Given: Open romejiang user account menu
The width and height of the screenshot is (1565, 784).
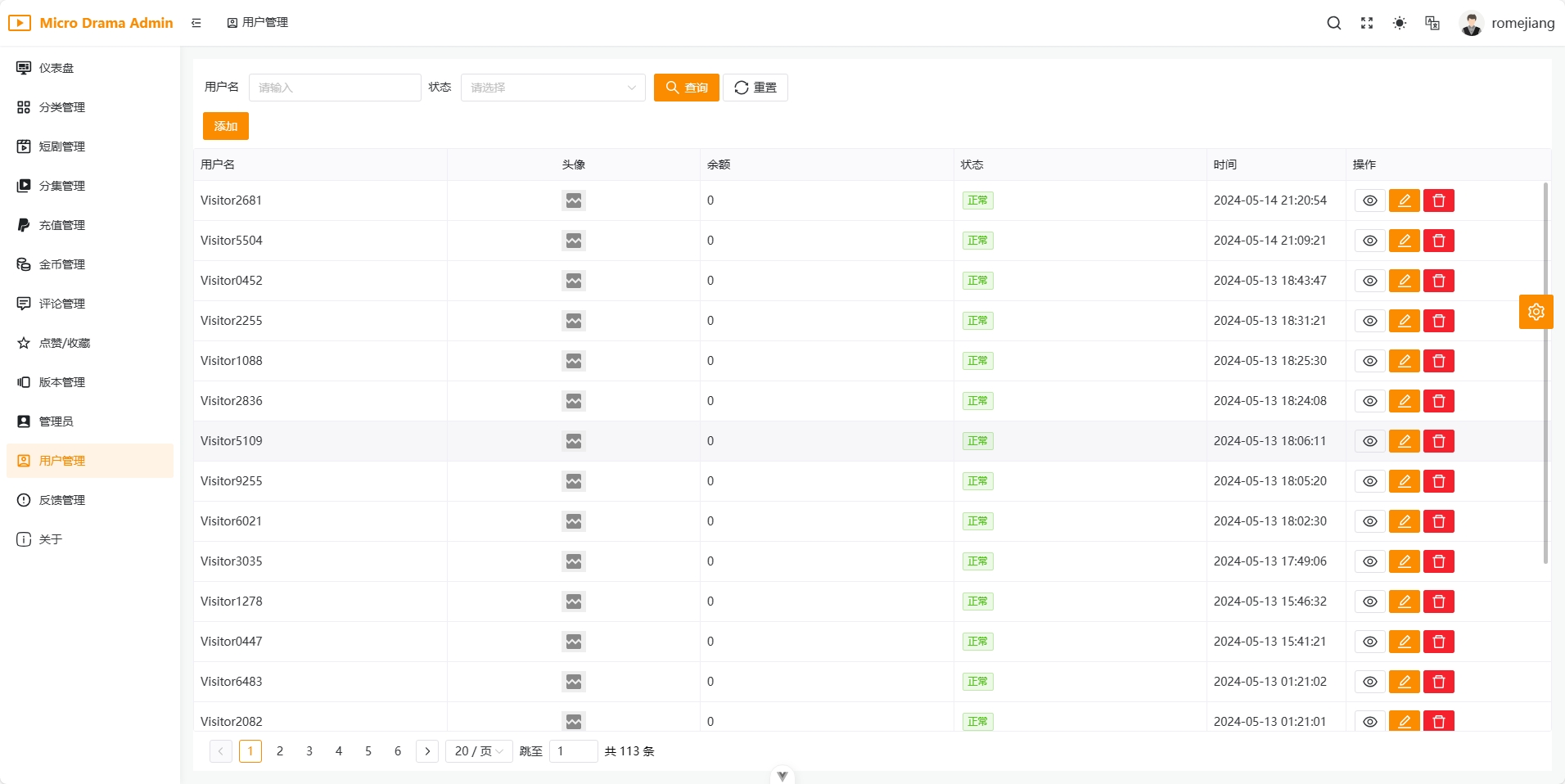Looking at the screenshot, I should (1507, 23).
